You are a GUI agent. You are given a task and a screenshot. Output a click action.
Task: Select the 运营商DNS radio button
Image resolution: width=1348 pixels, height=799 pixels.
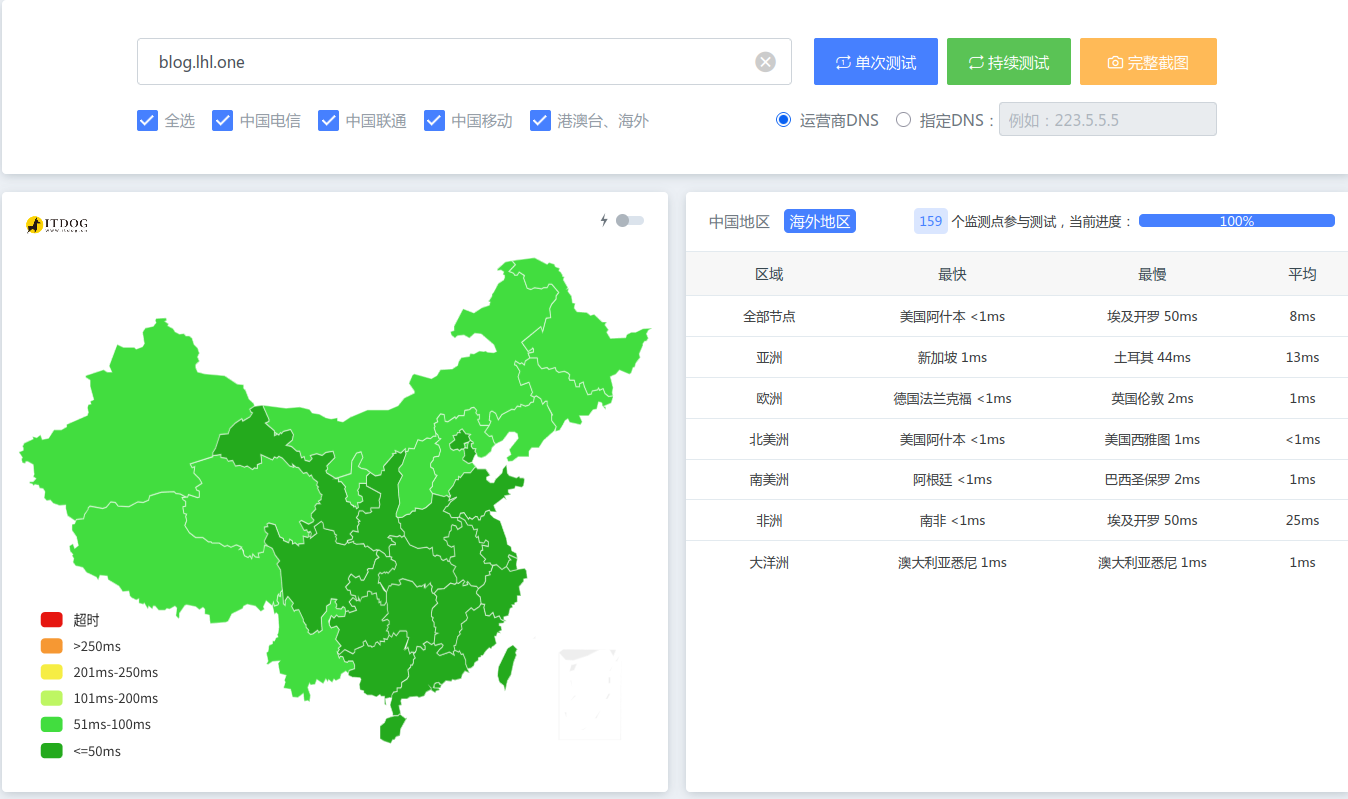click(783, 119)
